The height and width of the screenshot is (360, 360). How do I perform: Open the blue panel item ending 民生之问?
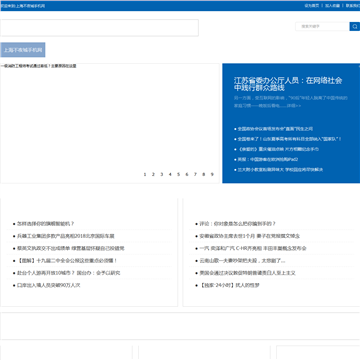(x=275, y=129)
